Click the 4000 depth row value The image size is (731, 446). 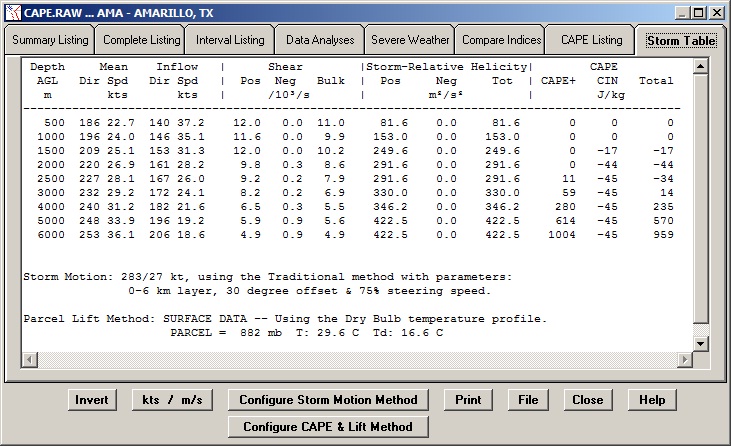click(x=51, y=207)
